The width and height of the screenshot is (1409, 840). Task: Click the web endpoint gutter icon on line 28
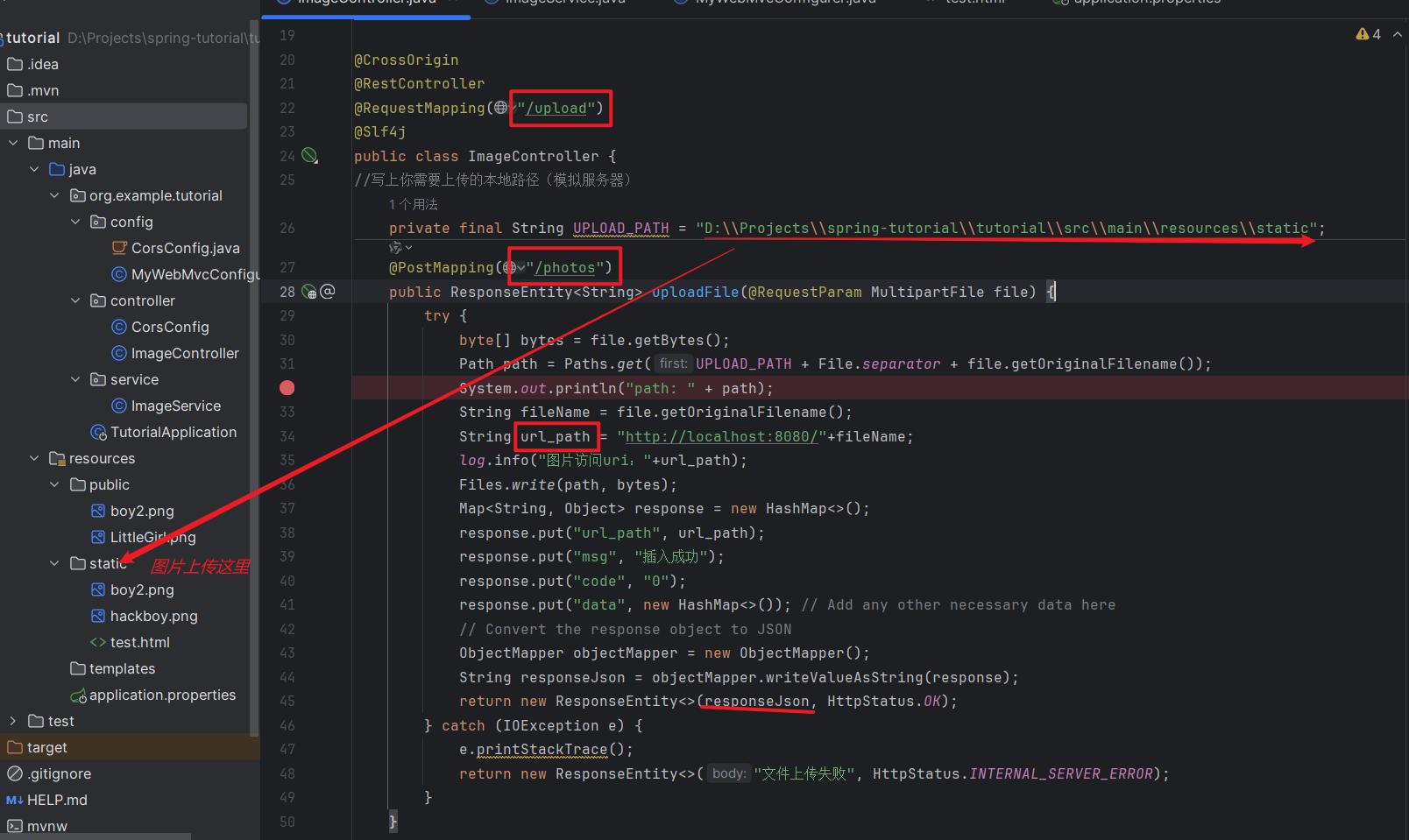pos(308,292)
